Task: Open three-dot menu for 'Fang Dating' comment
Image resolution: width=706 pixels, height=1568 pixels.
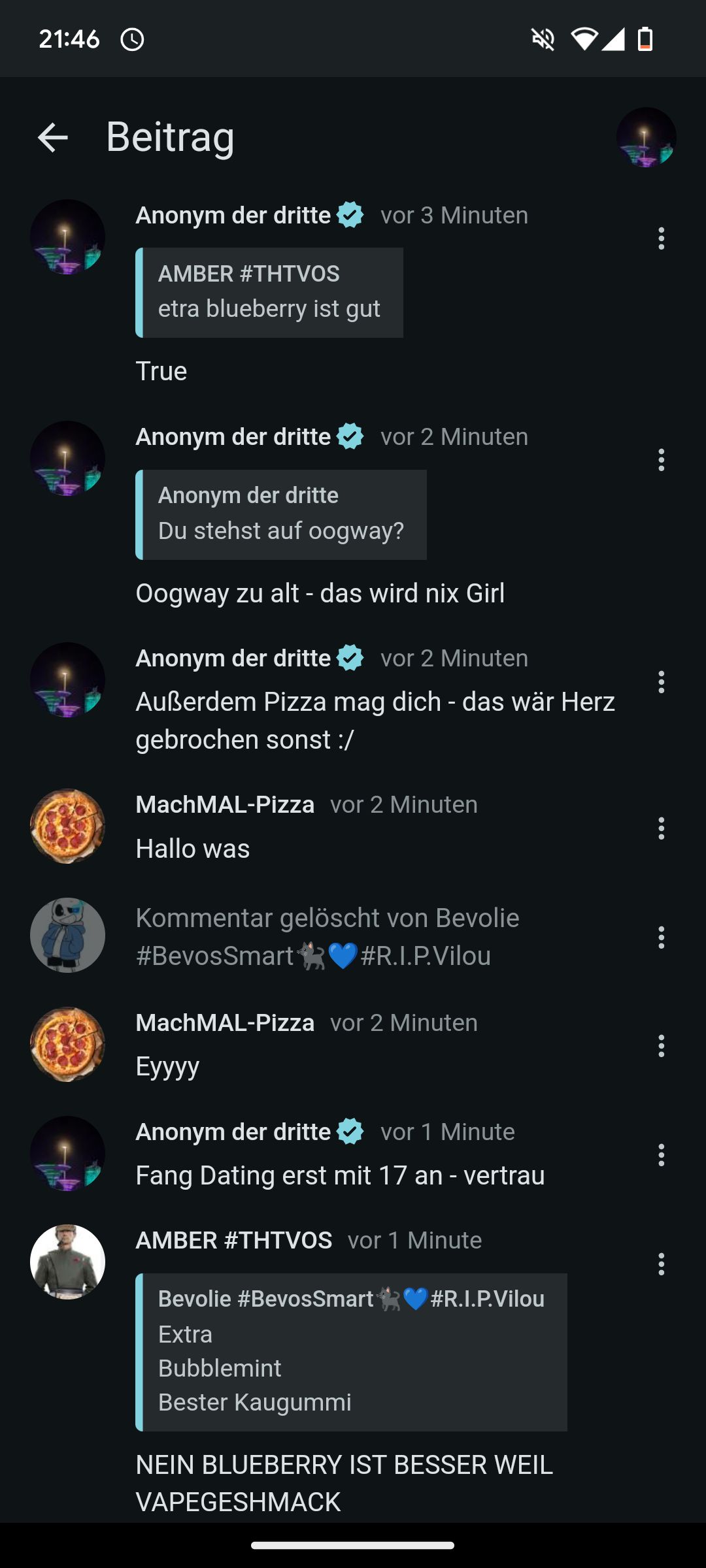Action: tap(661, 1155)
